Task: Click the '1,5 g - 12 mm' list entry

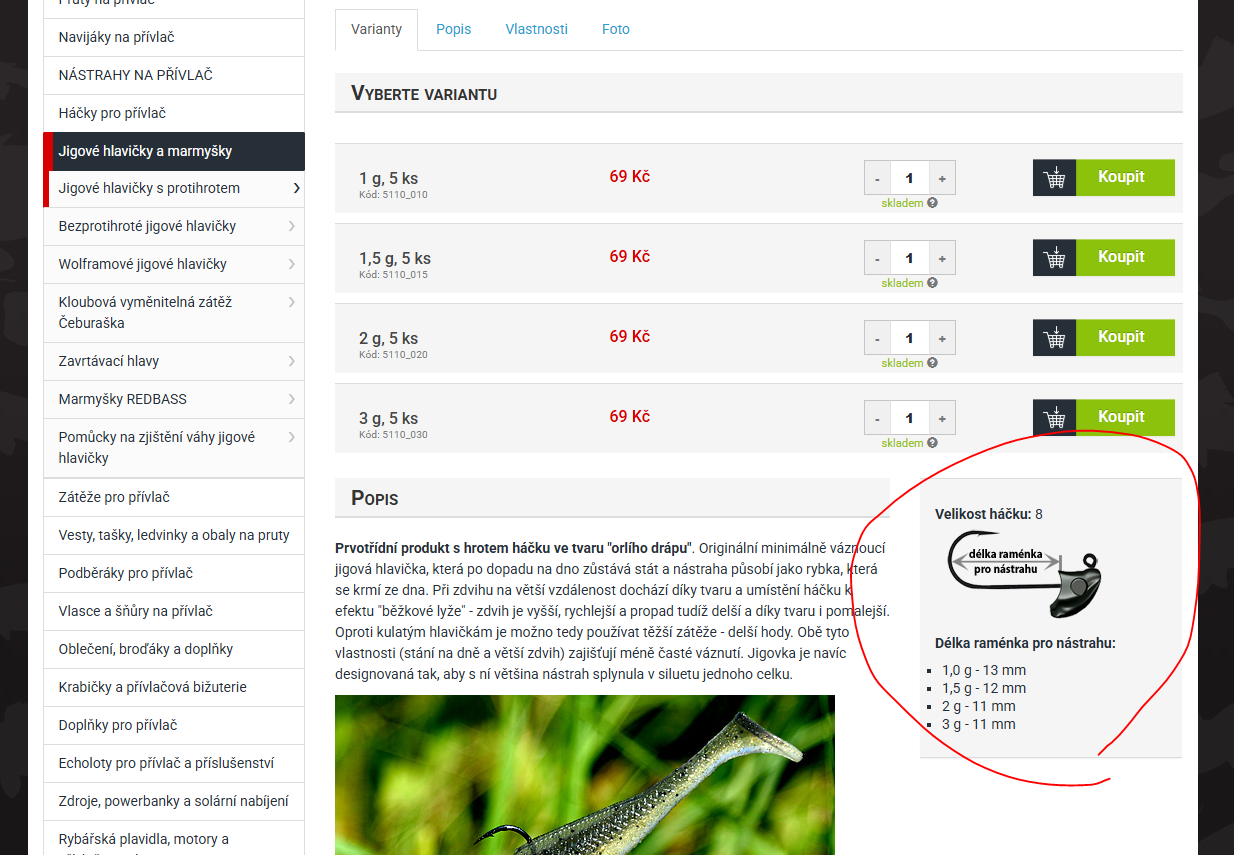Action: [x=984, y=688]
